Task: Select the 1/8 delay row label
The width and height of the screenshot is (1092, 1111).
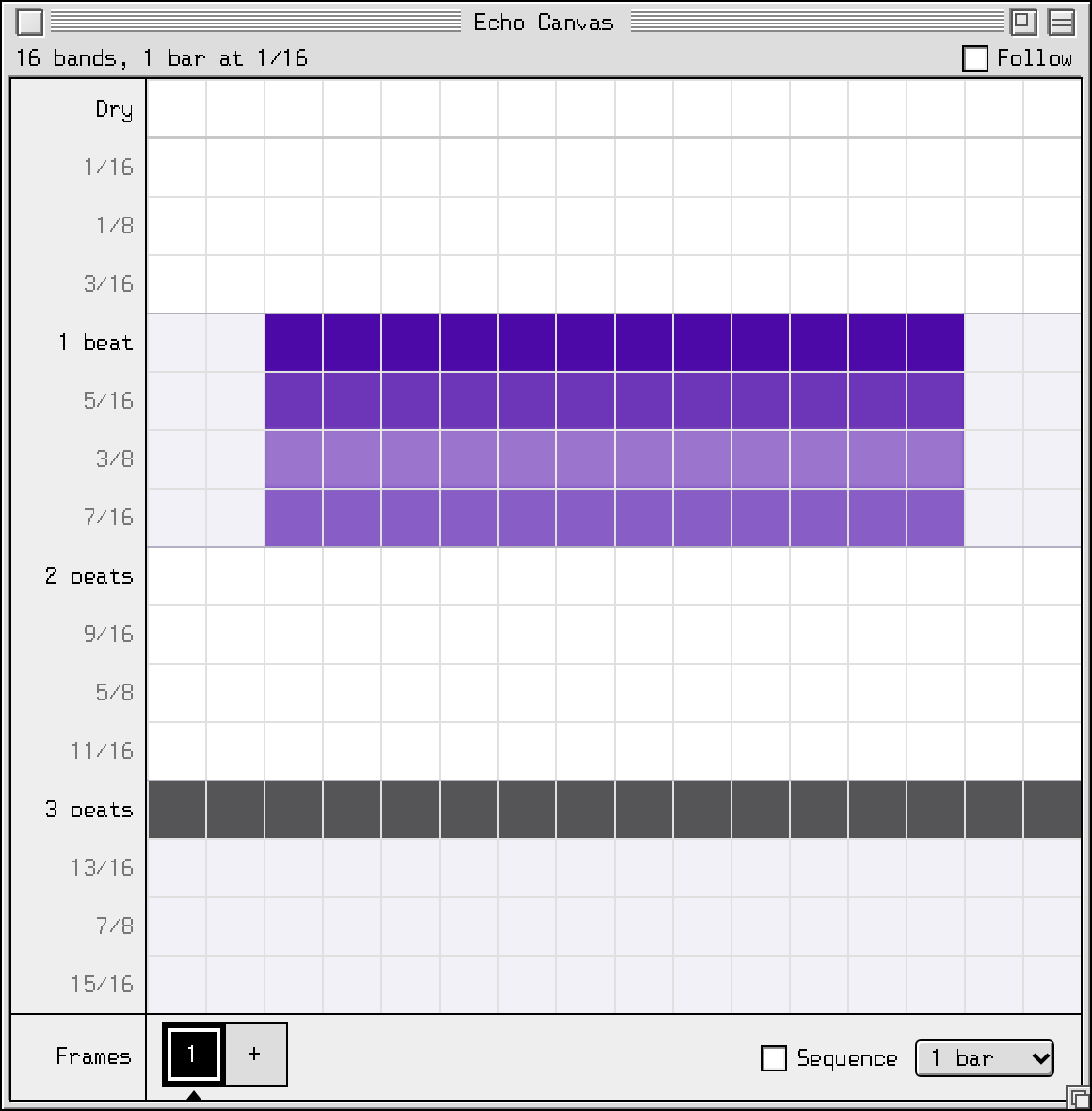Action: [x=115, y=225]
